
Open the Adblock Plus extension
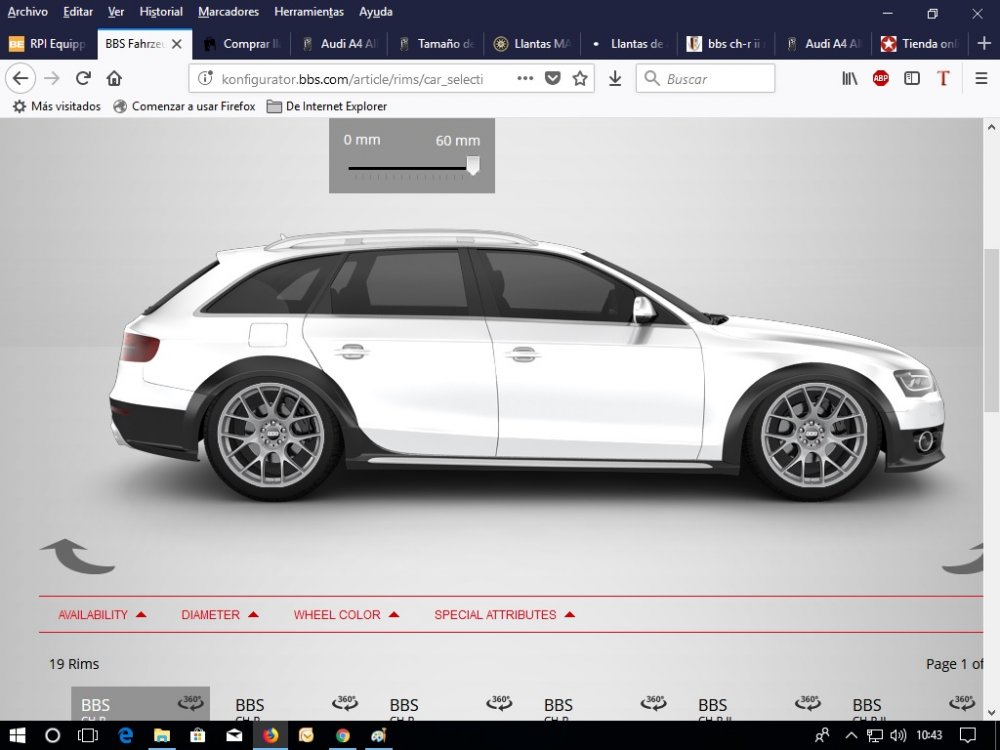(881, 78)
